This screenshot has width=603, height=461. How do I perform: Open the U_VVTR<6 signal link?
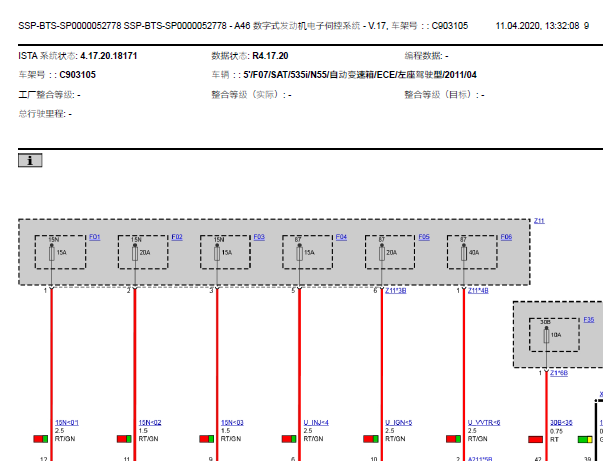[484, 423]
